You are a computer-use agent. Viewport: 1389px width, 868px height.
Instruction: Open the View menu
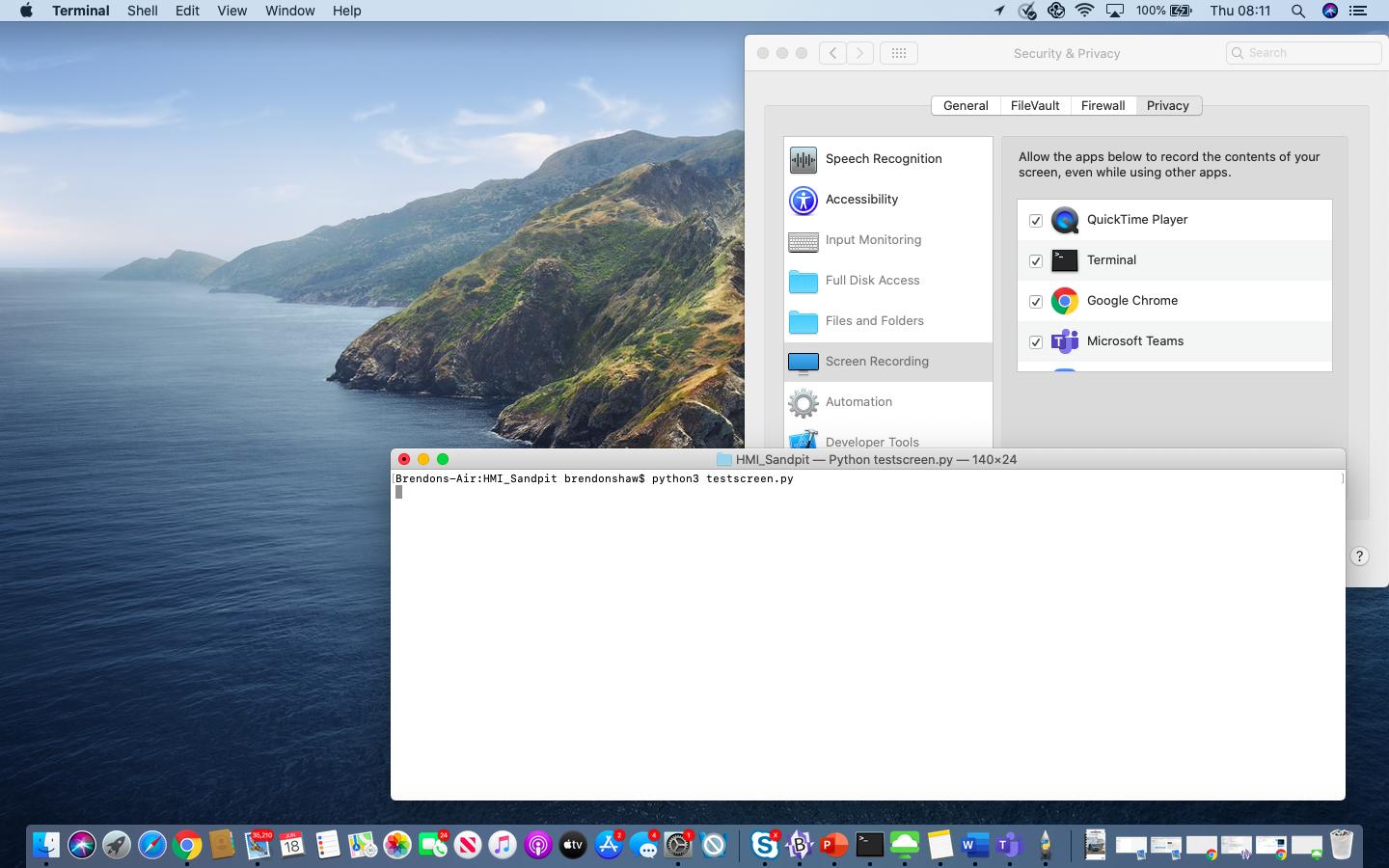pos(232,11)
